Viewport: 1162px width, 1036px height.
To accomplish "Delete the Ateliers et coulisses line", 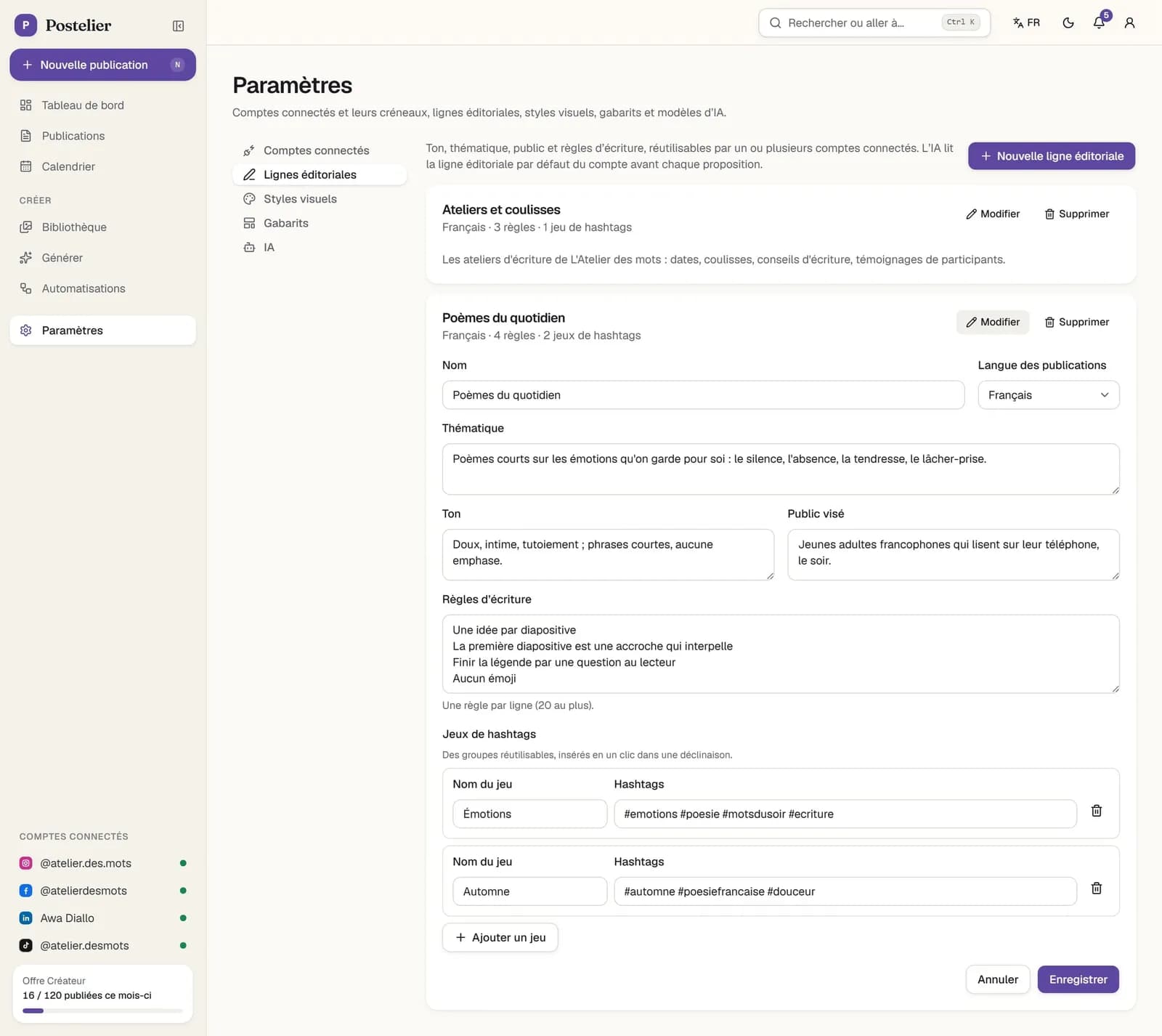I will [x=1077, y=214].
